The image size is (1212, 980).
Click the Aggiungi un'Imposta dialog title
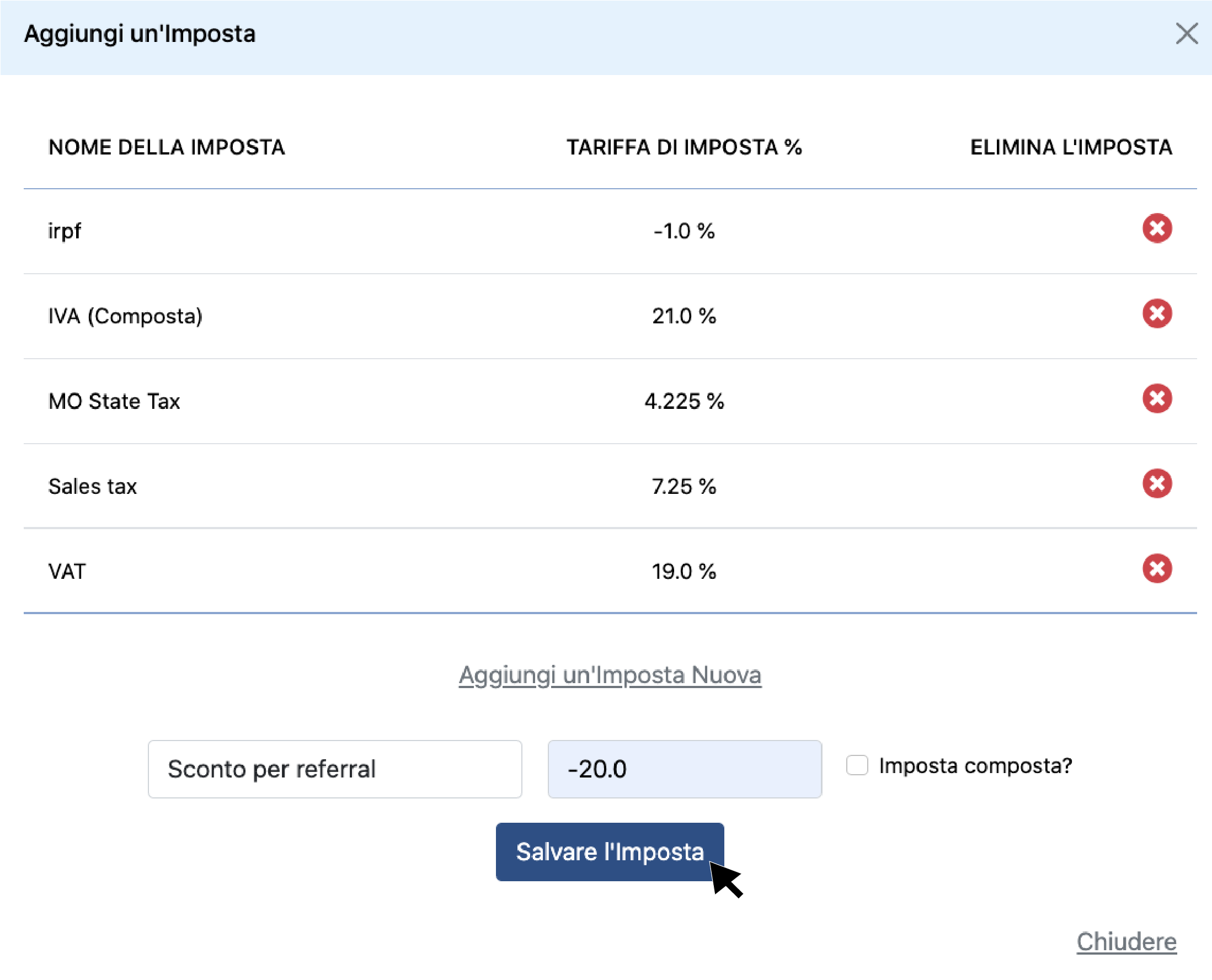click(140, 34)
